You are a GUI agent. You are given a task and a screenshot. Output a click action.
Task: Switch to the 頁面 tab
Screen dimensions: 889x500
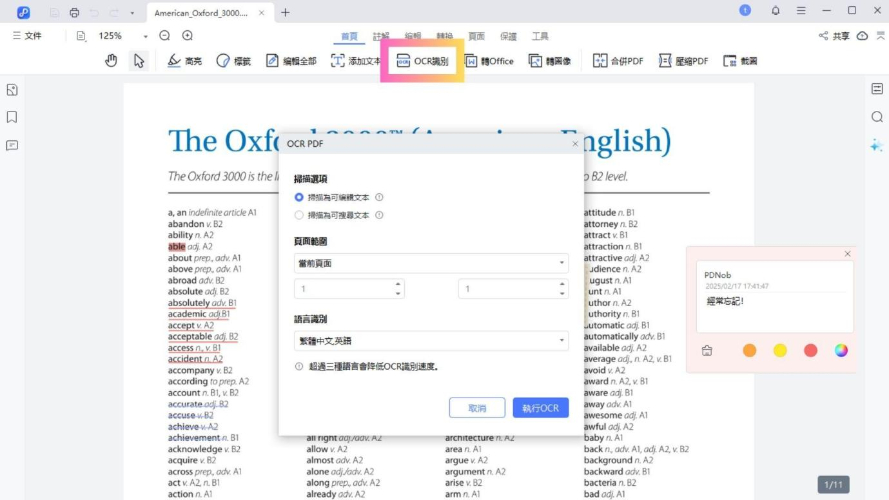(476, 36)
